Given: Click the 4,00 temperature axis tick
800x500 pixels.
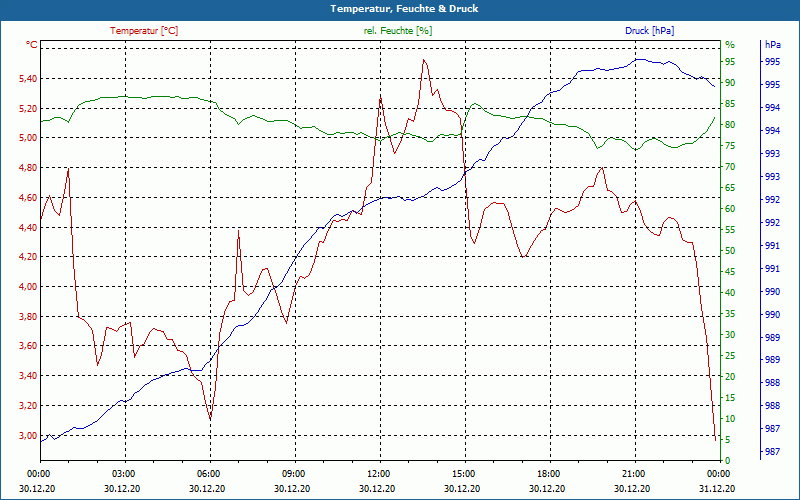Looking at the screenshot, I should pyautogui.click(x=28, y=287).
